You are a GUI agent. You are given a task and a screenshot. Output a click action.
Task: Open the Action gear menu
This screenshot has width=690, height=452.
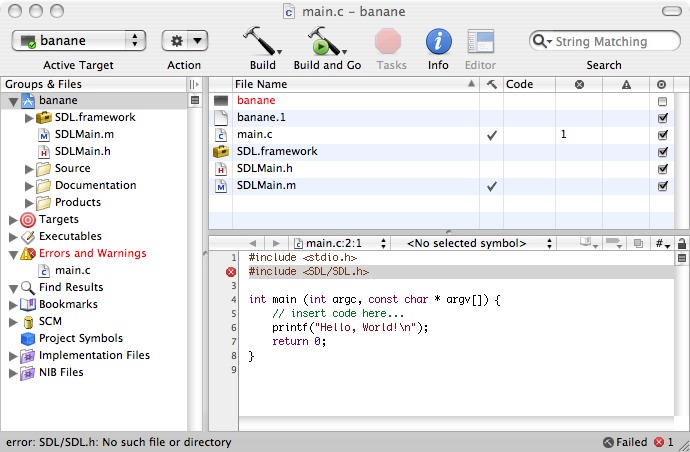(x=185, y=41)
